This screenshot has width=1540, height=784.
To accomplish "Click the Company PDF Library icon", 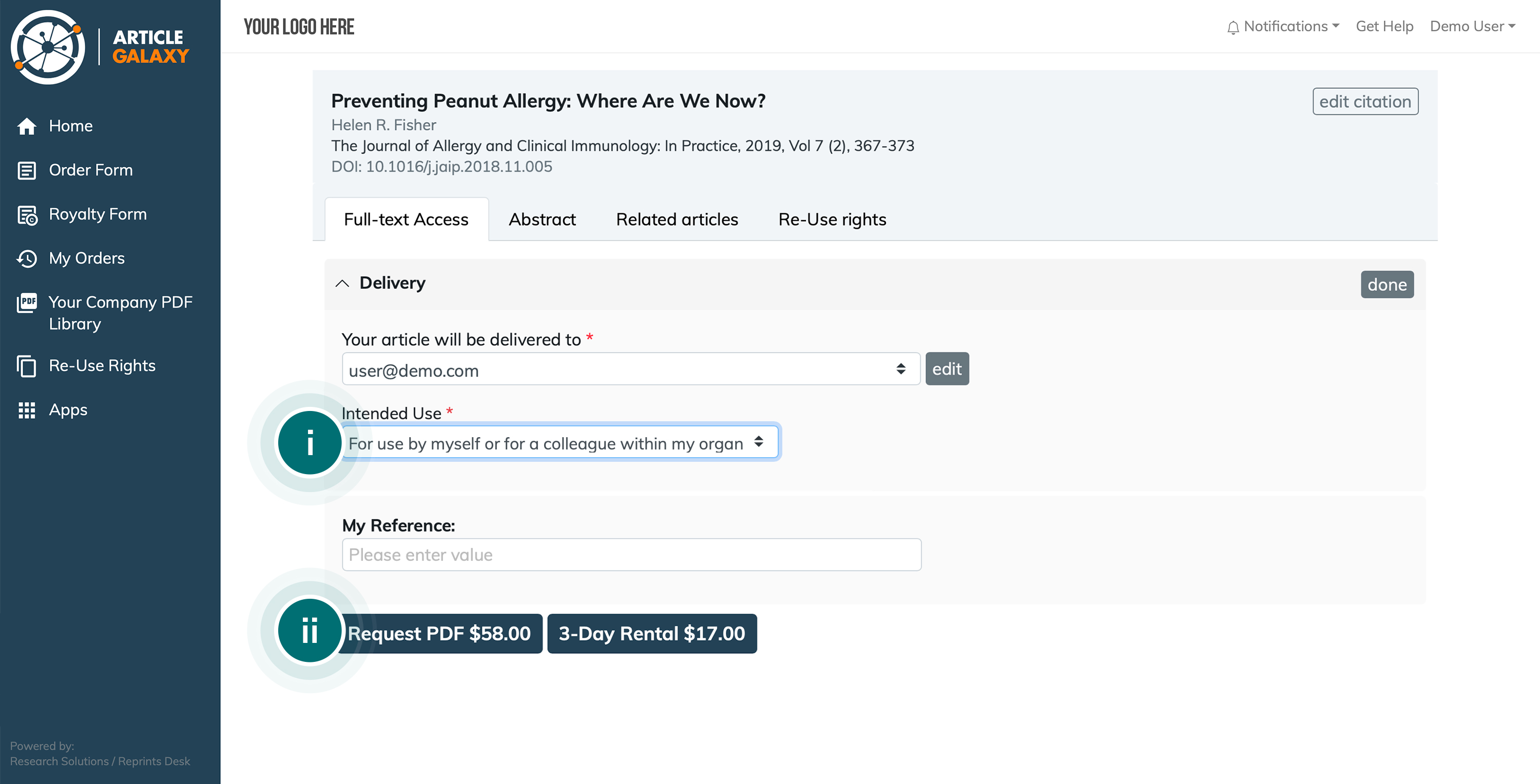I will point(27,303).
